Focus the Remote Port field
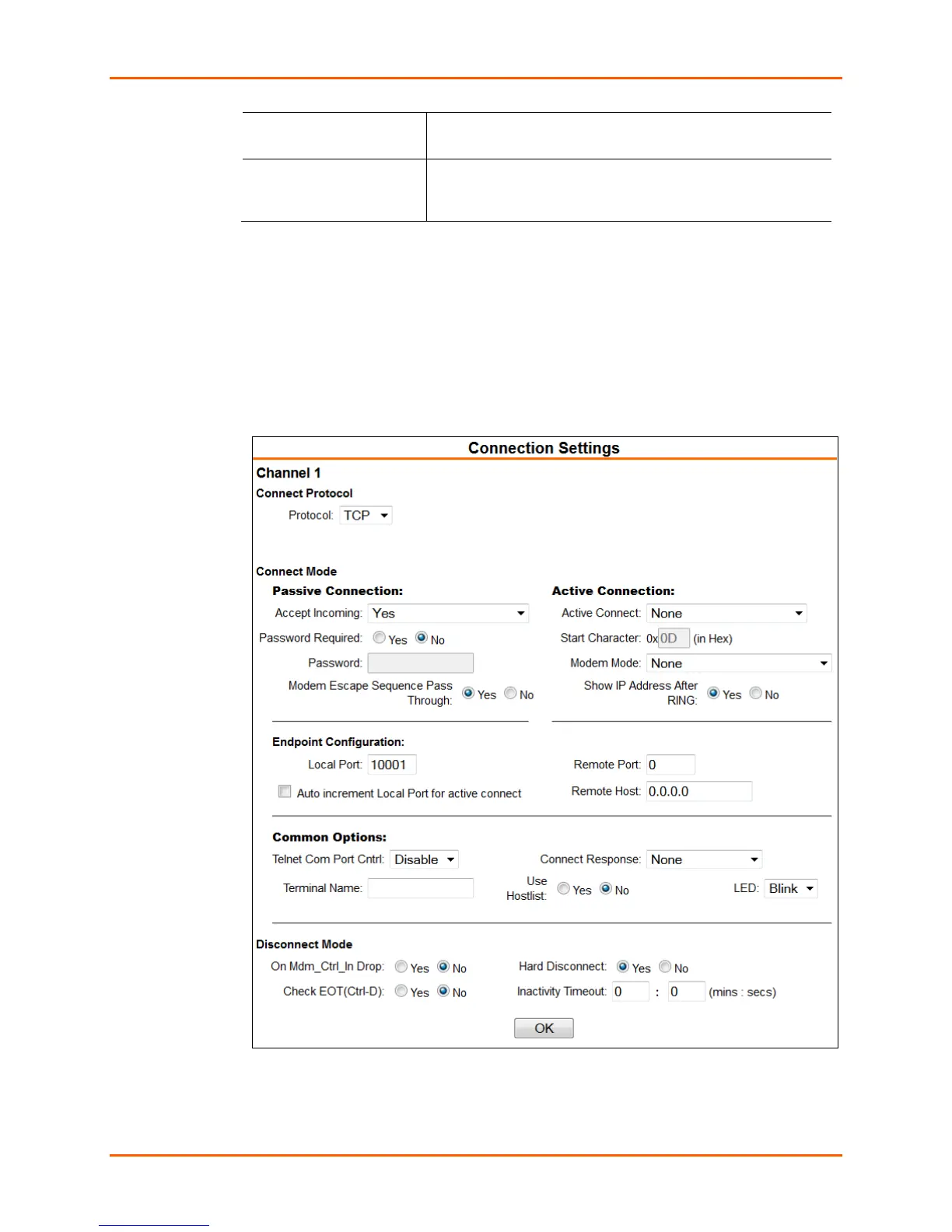This screenshot has height=1232, width=952. [670, 765]
